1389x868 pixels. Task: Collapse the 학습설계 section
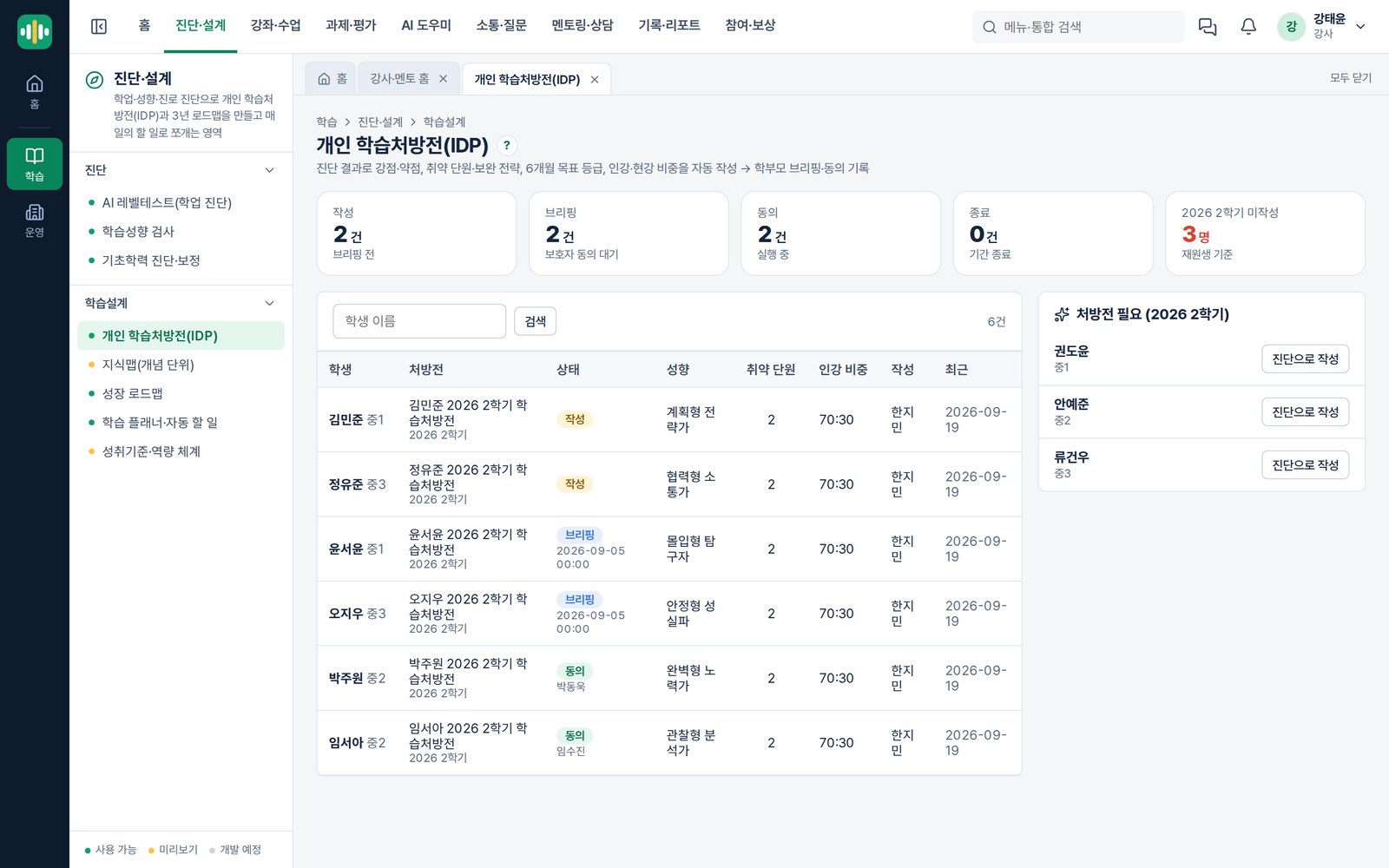click(x=269, y=303)
